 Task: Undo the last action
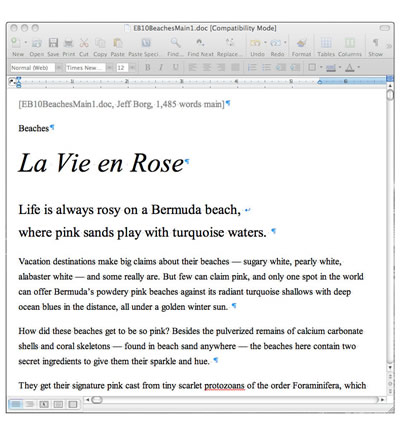255,43
